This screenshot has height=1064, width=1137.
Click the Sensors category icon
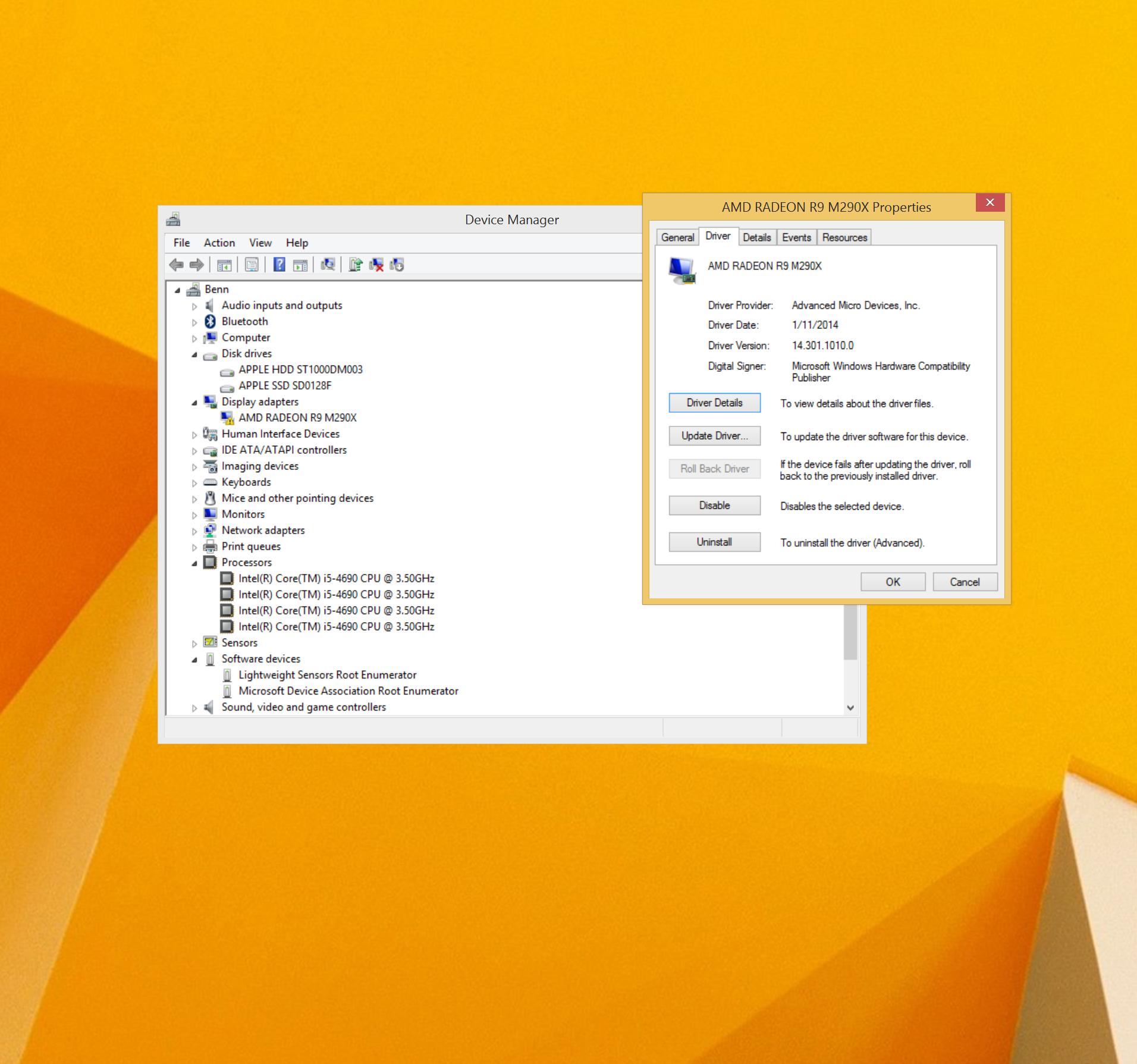coord(210,642)
